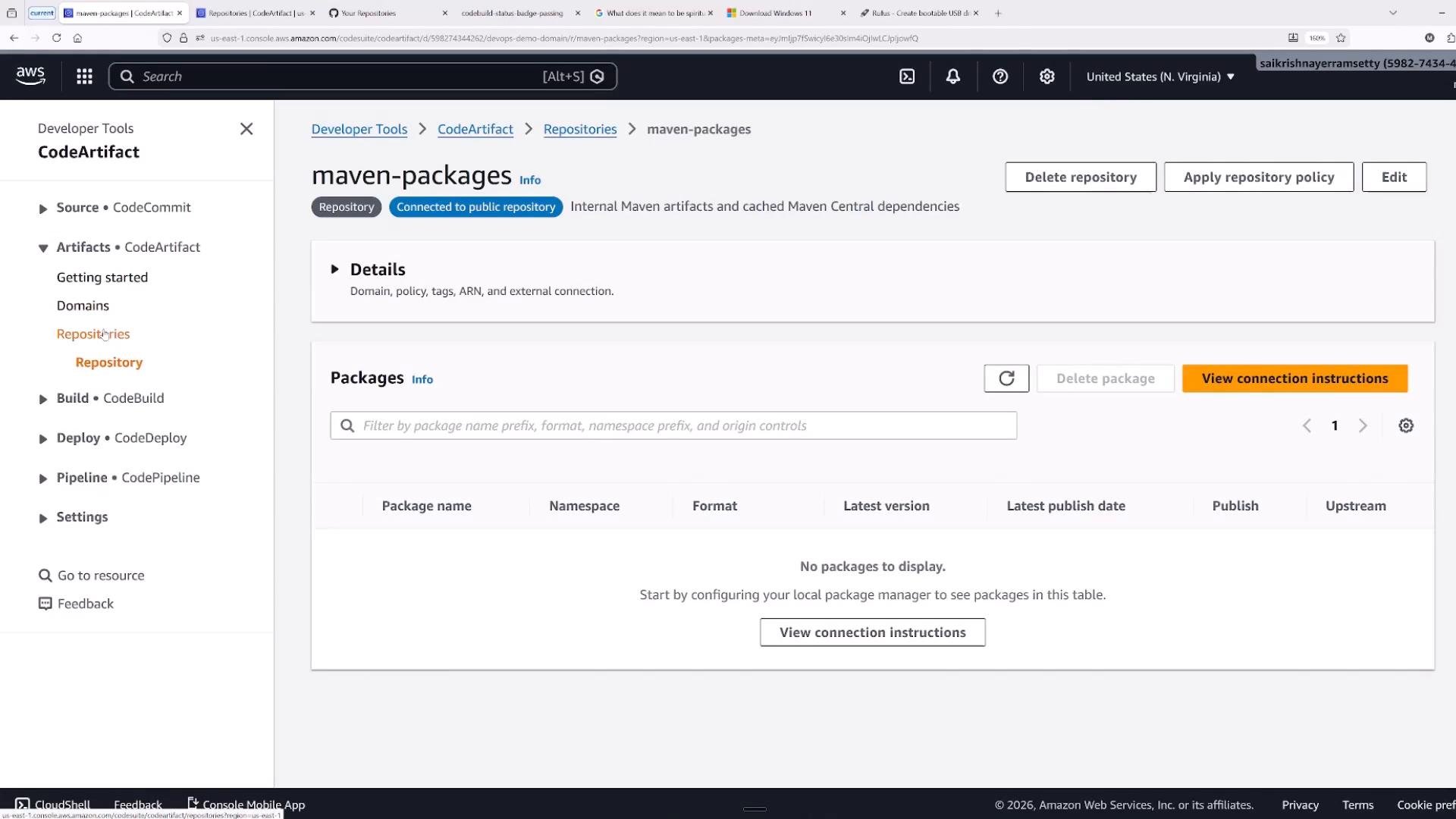Open Go to resource search
The height and width of the screenshot is (819, 1456).
tap(92, 576)
